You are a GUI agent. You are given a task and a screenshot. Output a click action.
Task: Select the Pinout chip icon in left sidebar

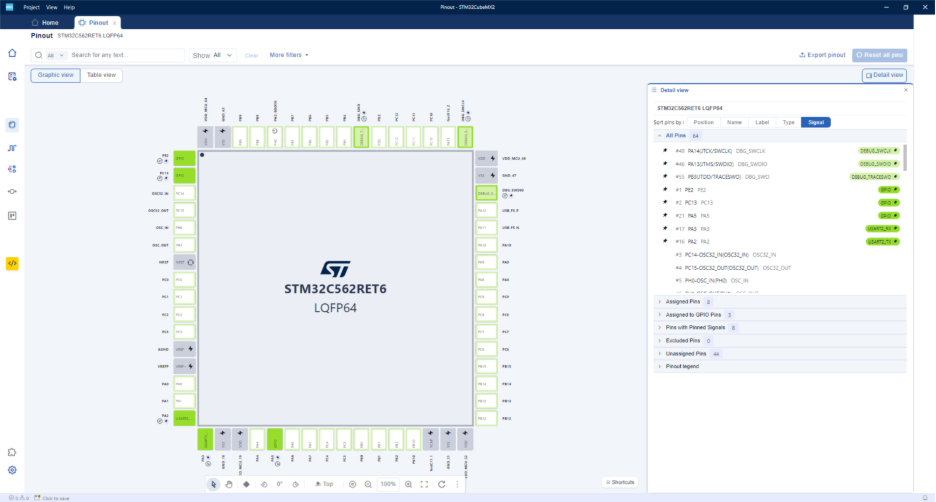coord(12,125)
